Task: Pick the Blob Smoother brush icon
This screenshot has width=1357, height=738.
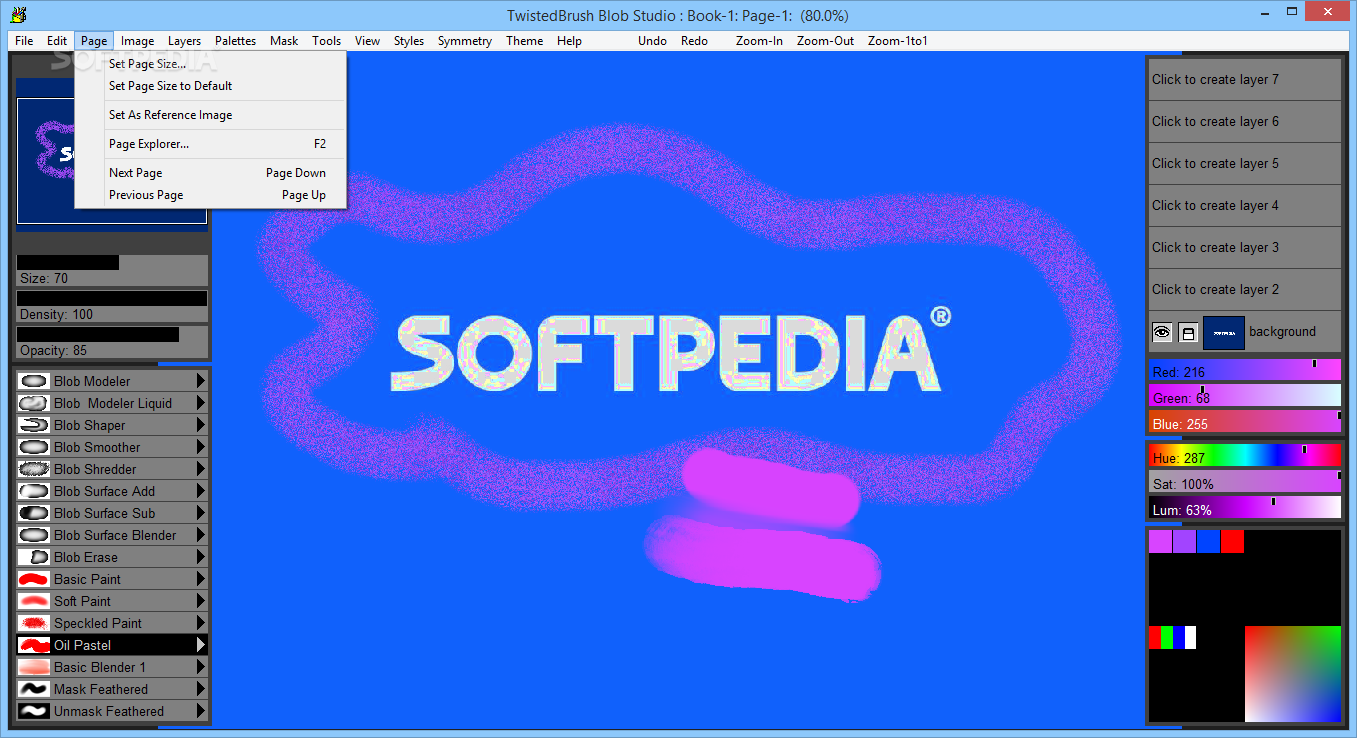Action: click(34, 447)
